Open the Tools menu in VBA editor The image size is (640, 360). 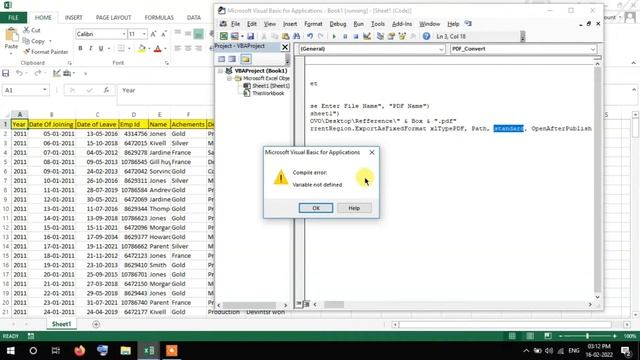coord(378,24)
